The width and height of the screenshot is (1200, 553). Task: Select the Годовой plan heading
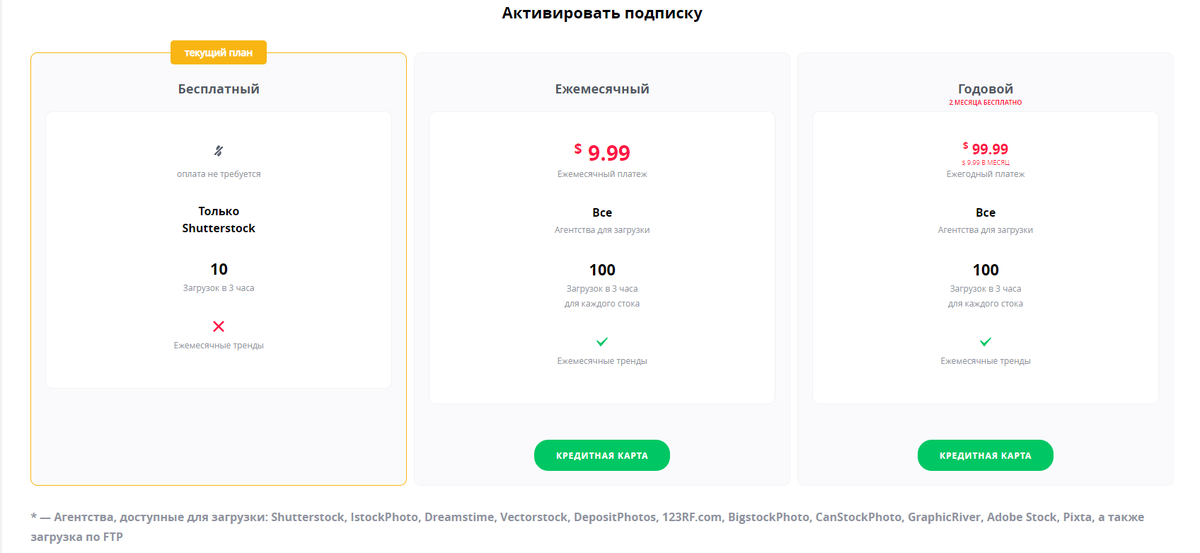(985, 89)
